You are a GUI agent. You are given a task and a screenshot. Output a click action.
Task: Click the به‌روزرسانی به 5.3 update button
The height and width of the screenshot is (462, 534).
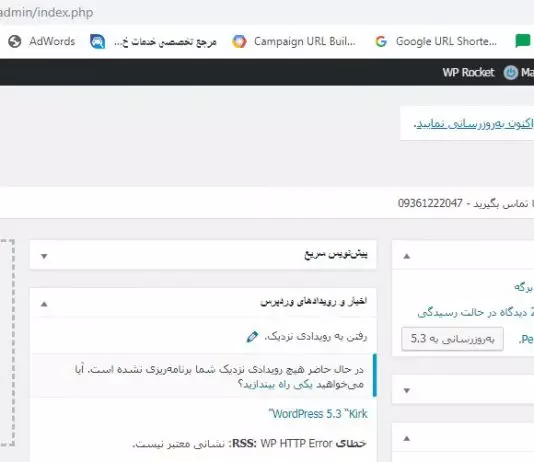tap(452, 339)
